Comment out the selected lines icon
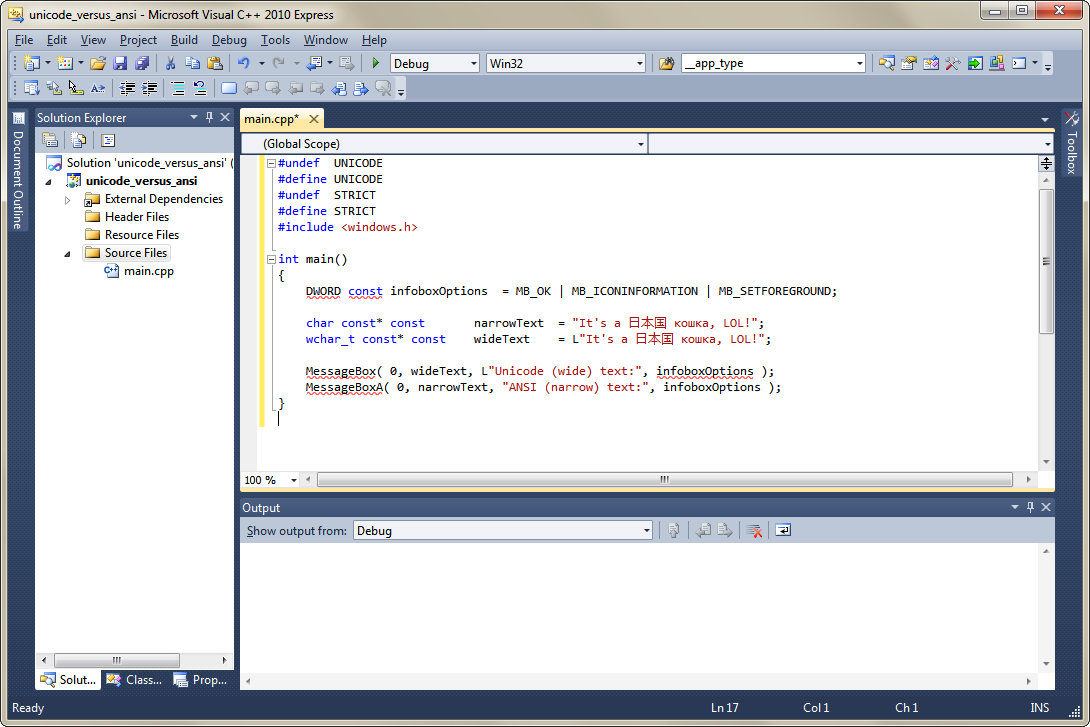Viewport: 1090px width, 727px height. tap(178, 88)
